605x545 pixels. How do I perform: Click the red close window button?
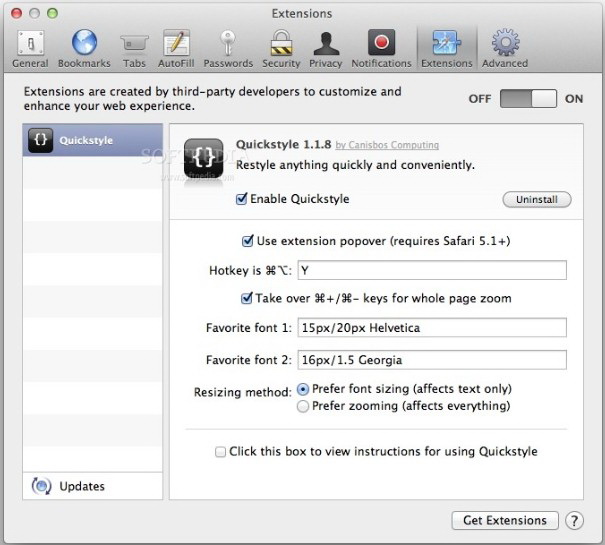pyautogui.click(x=17, y=14)
